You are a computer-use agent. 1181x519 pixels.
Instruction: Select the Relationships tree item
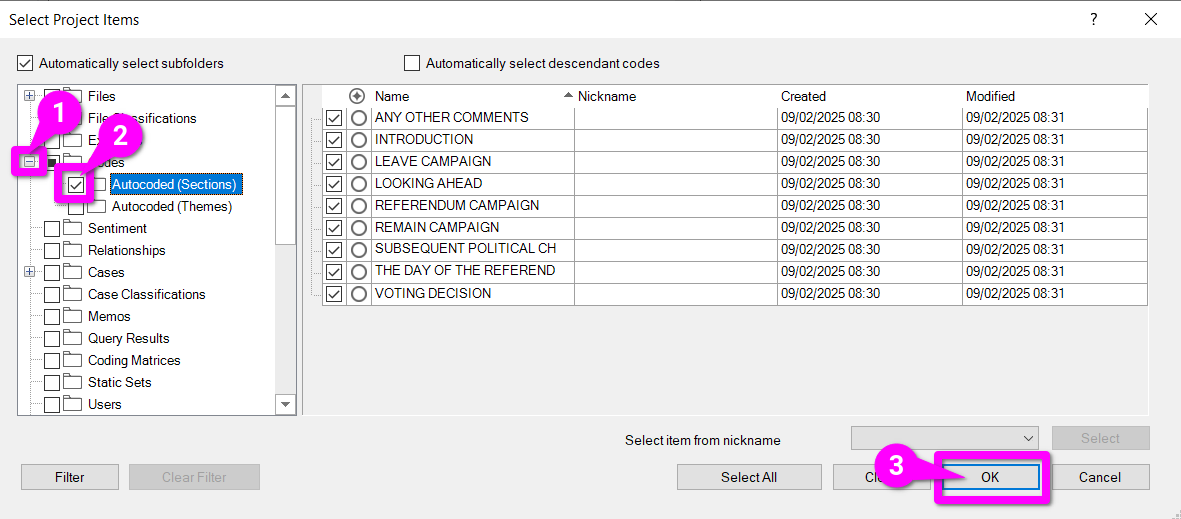click(126, 251)
